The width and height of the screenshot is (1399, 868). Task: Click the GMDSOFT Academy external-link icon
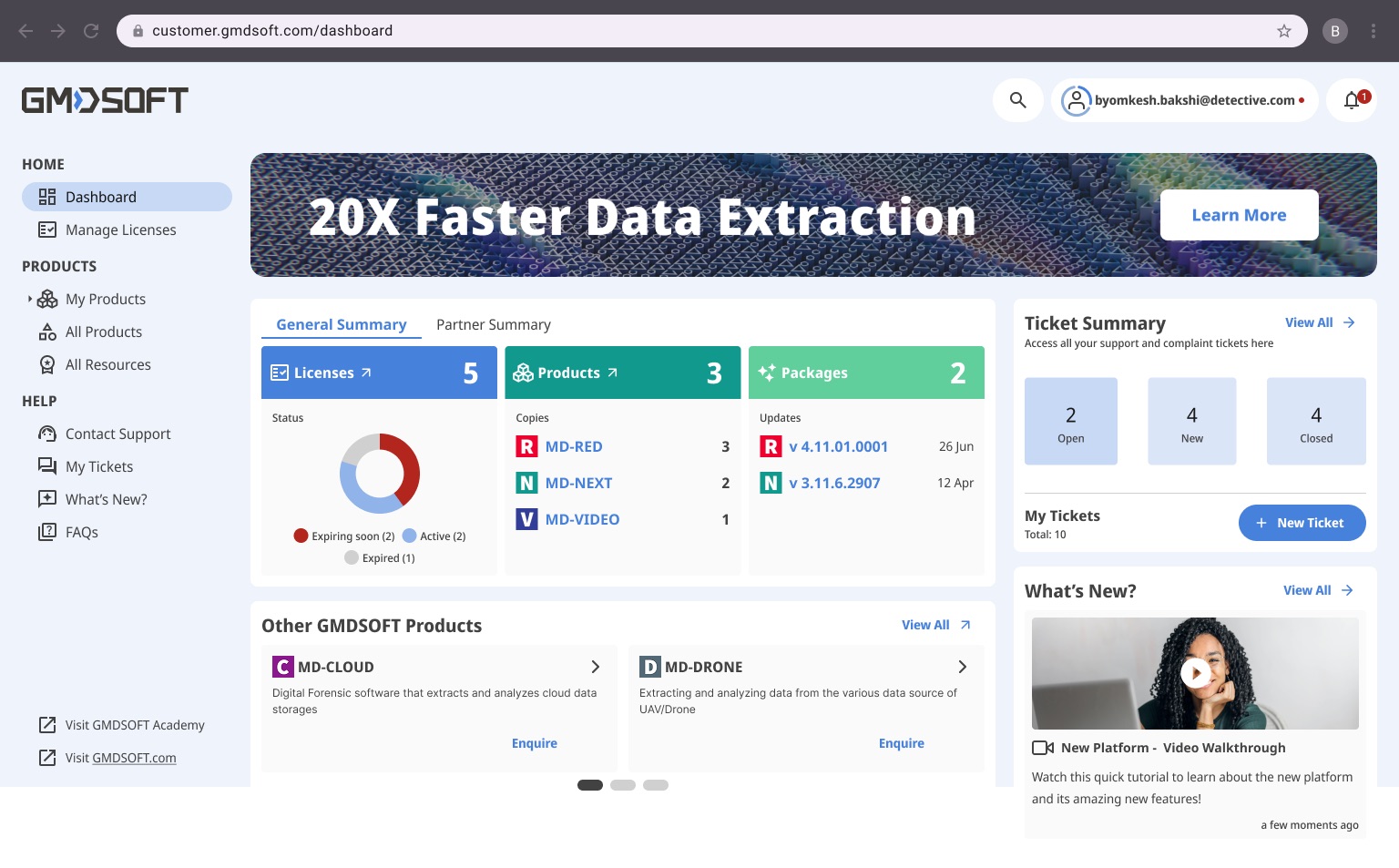tap(47, 725)
